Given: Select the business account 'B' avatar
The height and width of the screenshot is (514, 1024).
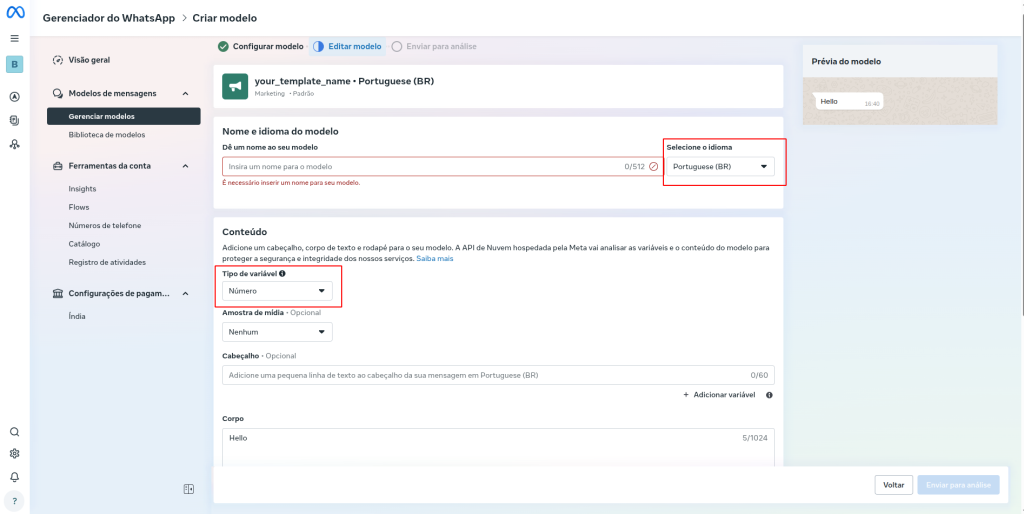Looking at the screenshot, I should pos(14,65).
